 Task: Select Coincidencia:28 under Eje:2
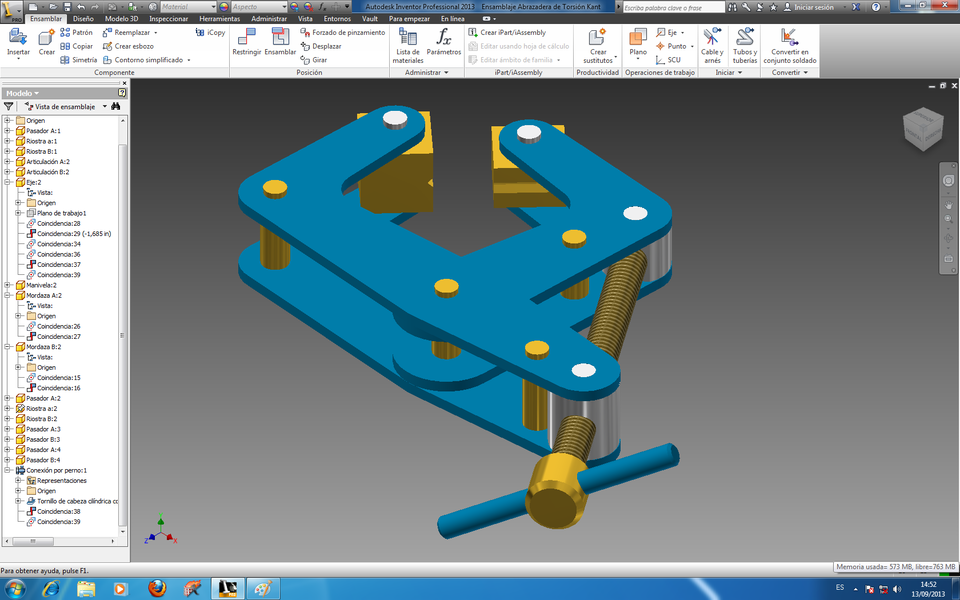point(60,222)
